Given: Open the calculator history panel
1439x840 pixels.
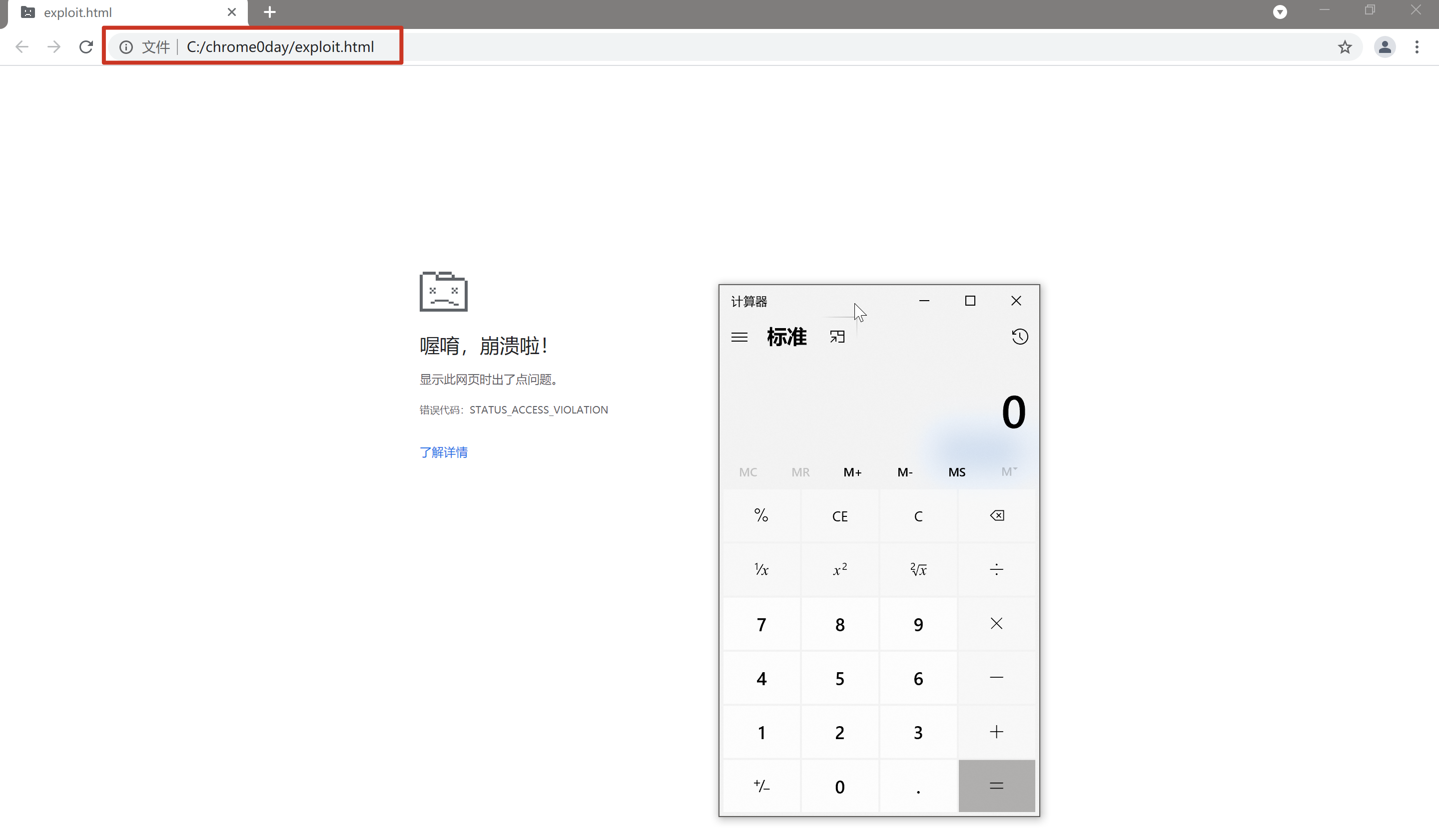Looking at the screenshot, I should (x=1020, y=337).
